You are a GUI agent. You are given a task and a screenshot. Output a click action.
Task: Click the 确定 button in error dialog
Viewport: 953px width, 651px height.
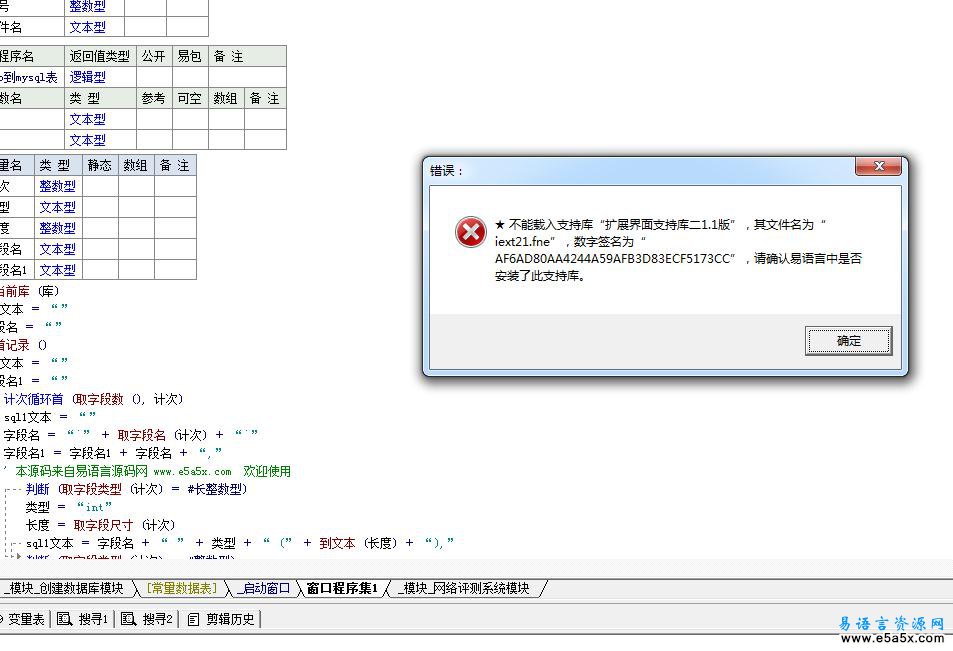pyautogui.click(x=848, y=340)
